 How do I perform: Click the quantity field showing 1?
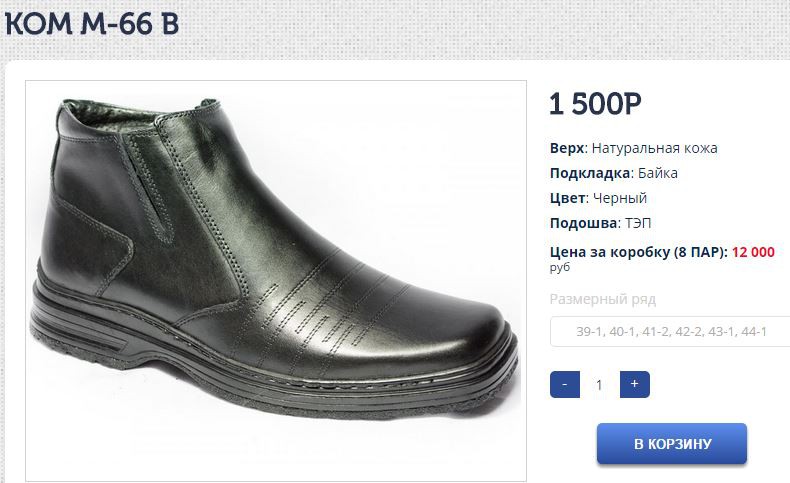click(x=600, y=385)
